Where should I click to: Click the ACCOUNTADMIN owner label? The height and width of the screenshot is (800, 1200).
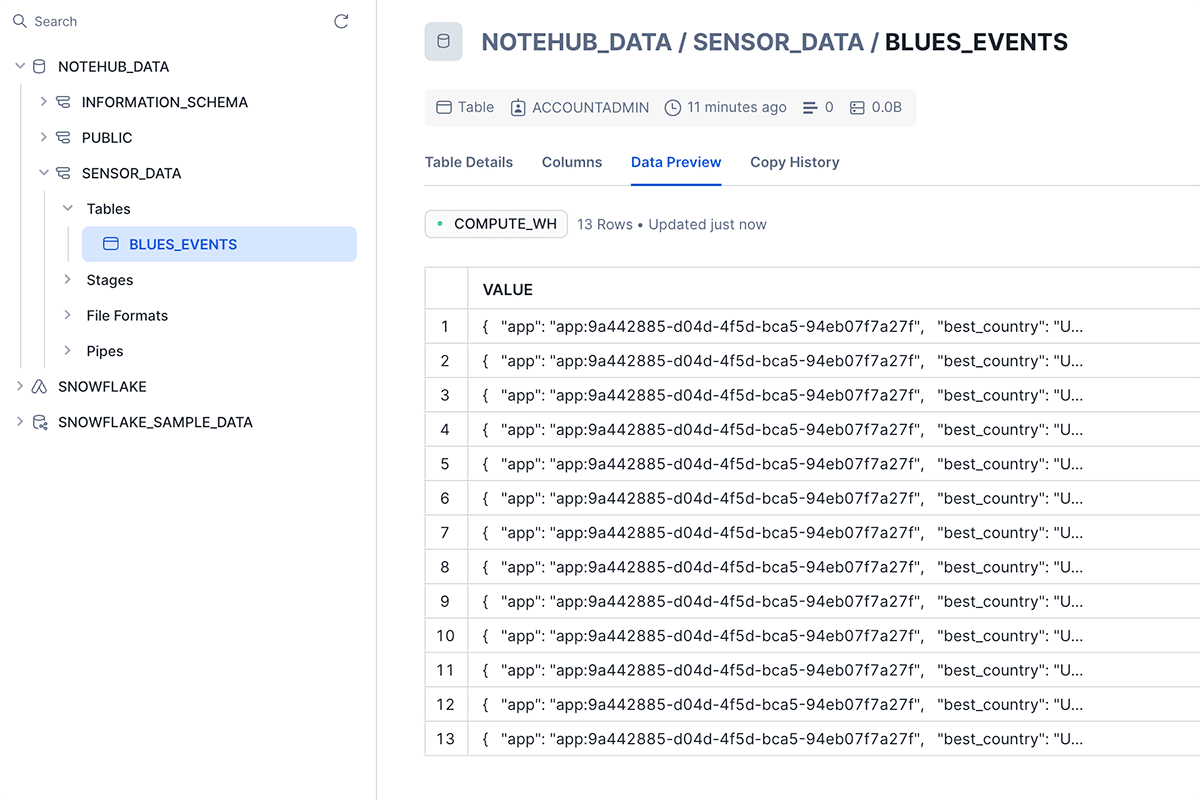[x=590, y=107]
